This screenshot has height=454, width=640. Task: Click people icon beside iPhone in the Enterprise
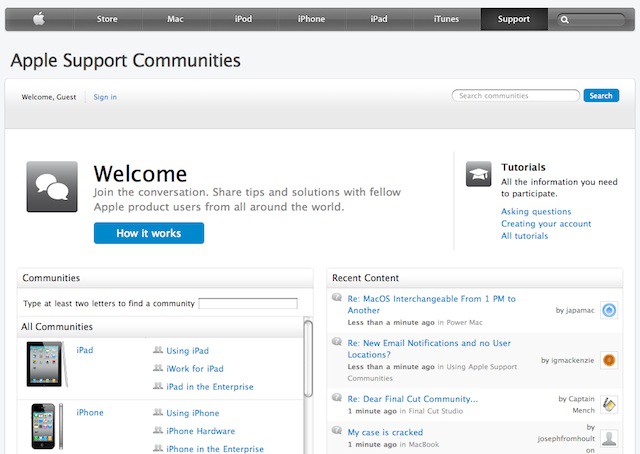(x=158, y=448)
